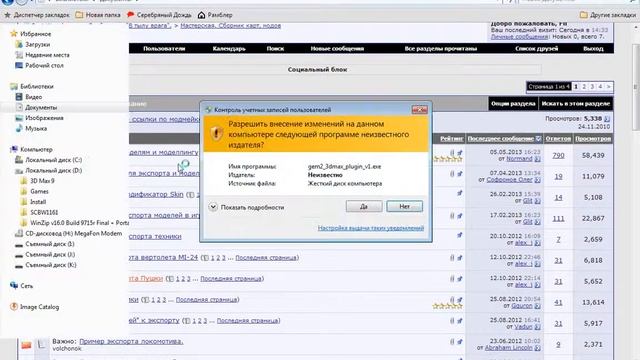Open Список друзей menu
Viewport: 640px width, 360px height.
click(x=536, y=49)
